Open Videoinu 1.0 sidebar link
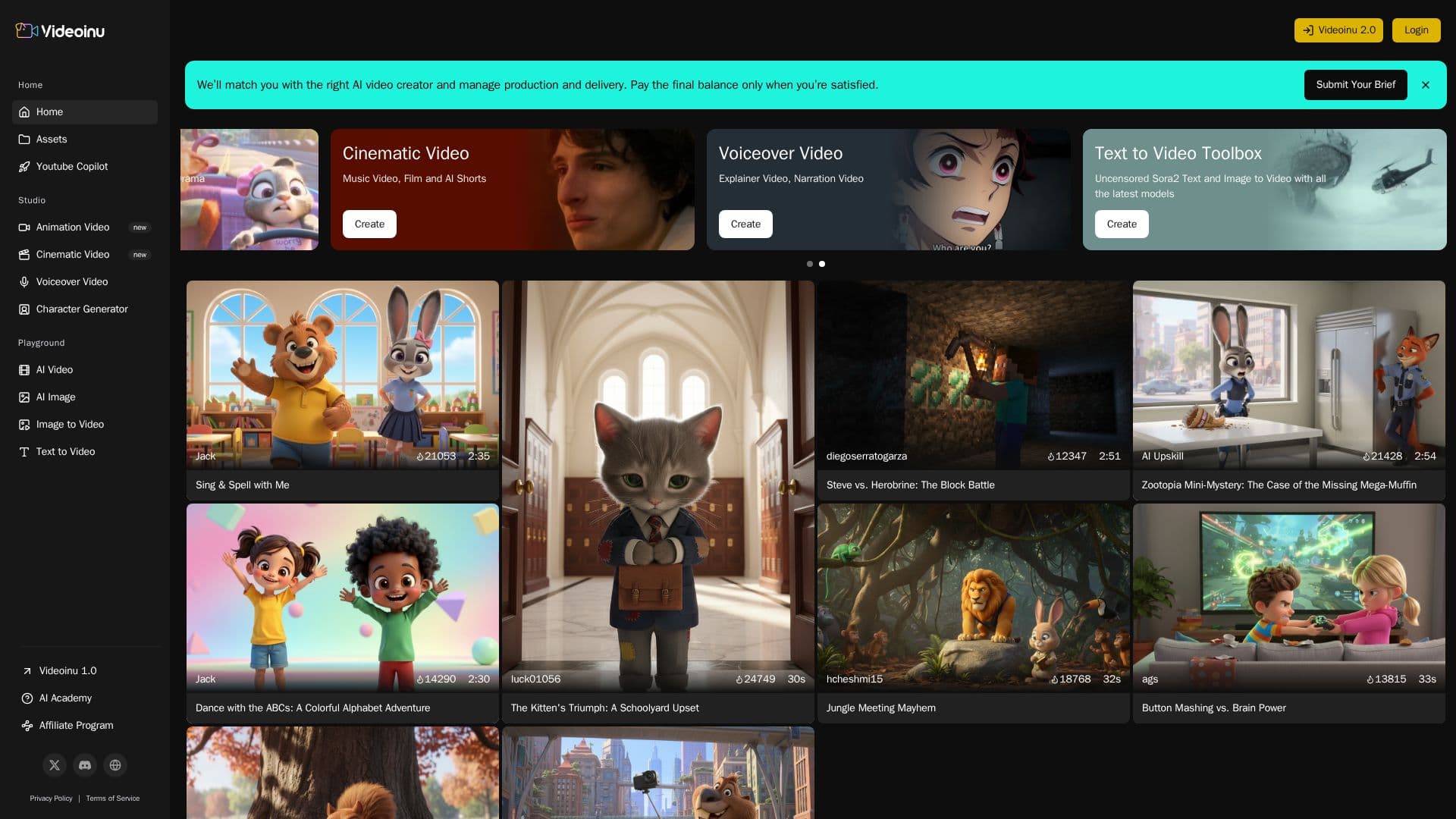The width and height of the screenshot is (1456, 819). pos(85,671)
